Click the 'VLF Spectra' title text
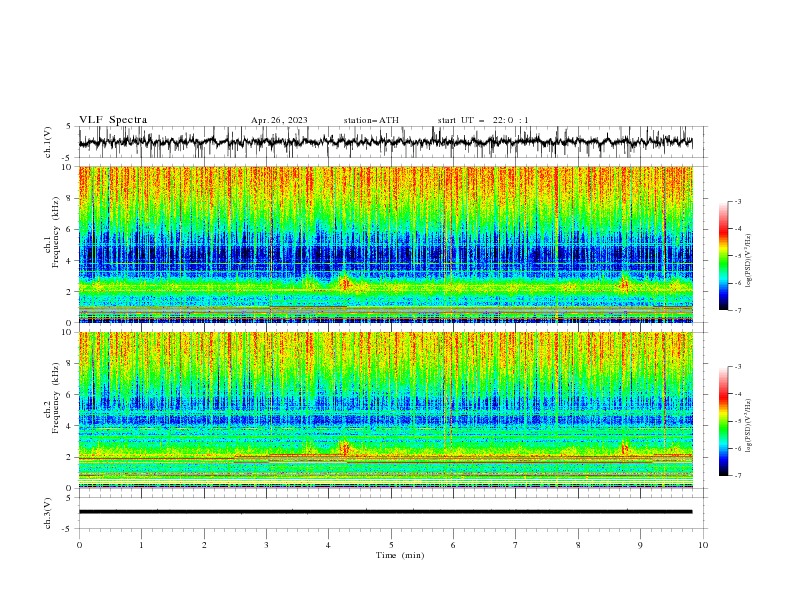Image resolution: width=792 pixels, height=612 pixels. click(x=113, y=120)
